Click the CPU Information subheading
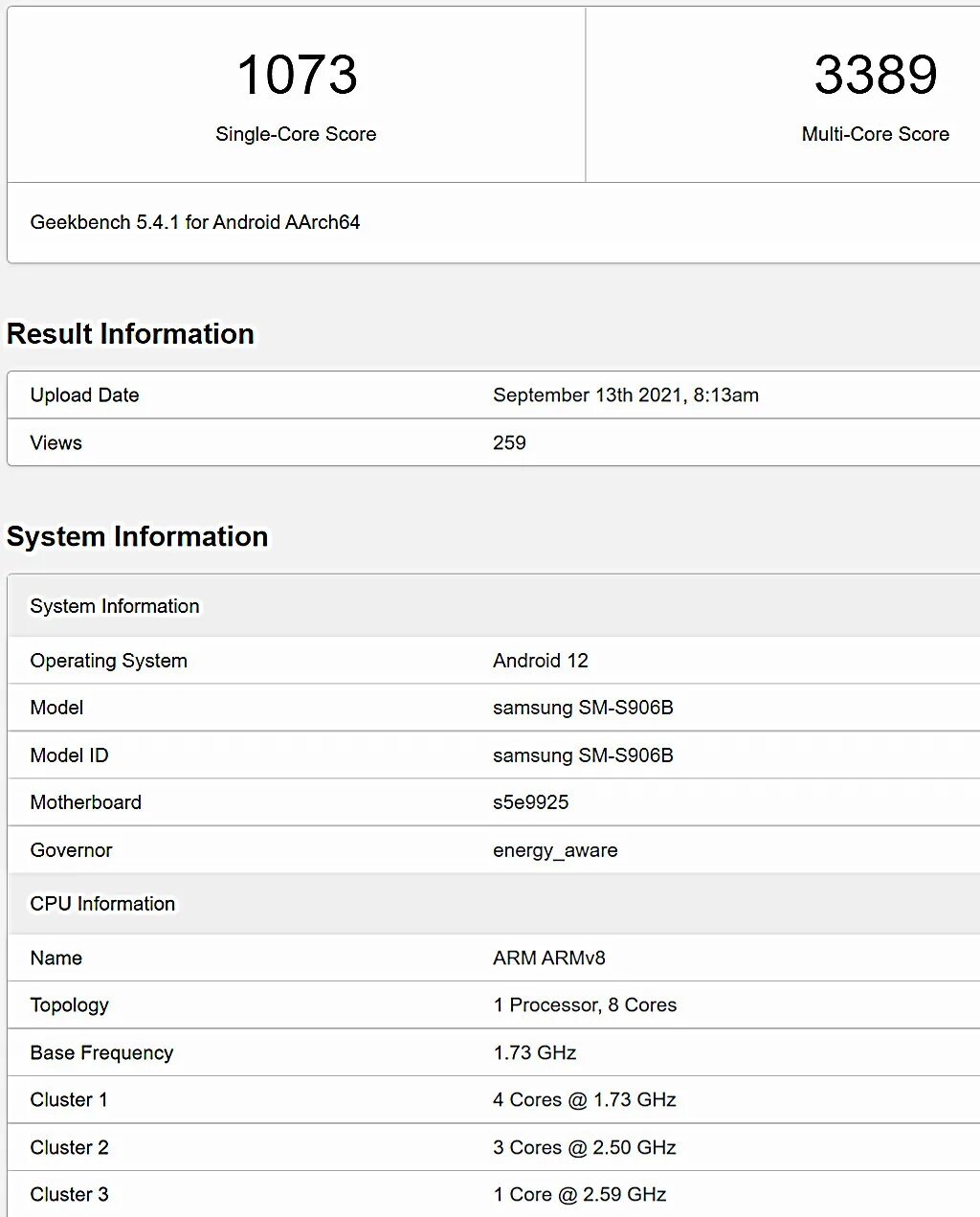Screen dimensions: 980x1217 point(102,904)
